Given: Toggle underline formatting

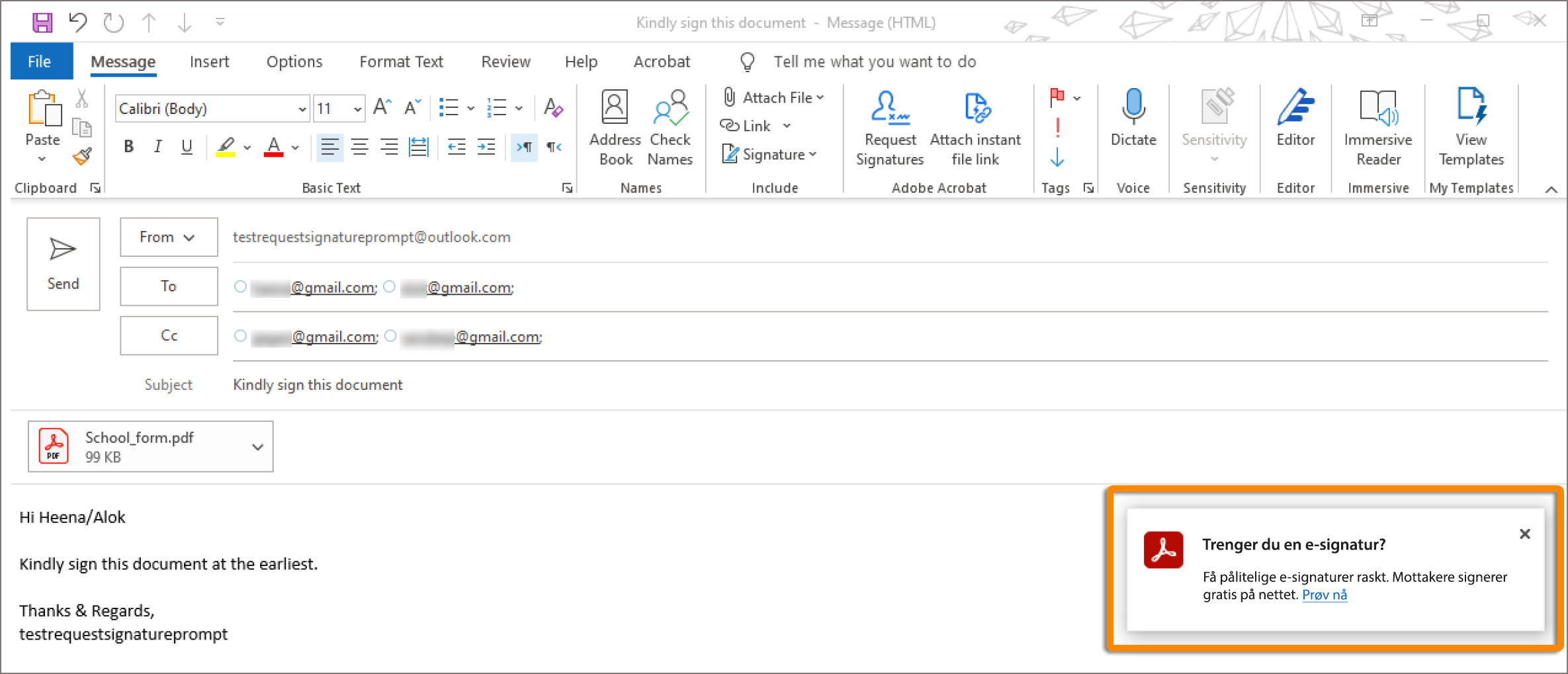Looking at the screenshot, I should 187,146.
